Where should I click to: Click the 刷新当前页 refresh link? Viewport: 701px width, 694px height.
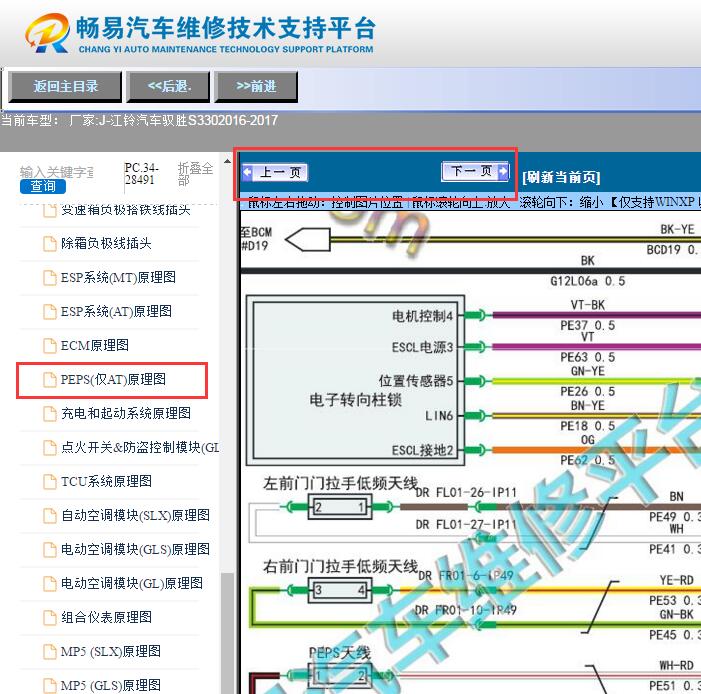(561, 177)
